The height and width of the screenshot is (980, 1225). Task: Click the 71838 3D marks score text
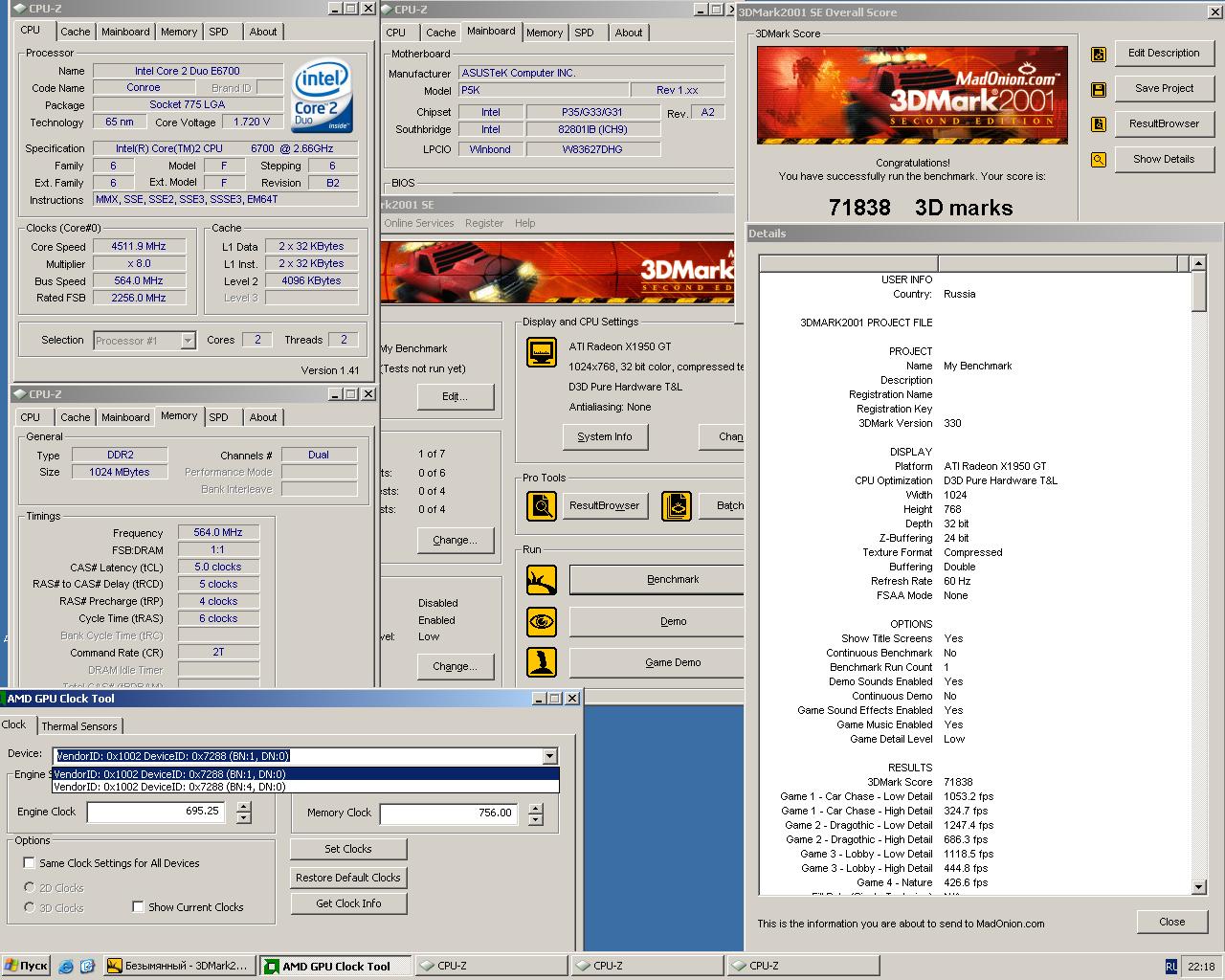(x=920, y=208)
